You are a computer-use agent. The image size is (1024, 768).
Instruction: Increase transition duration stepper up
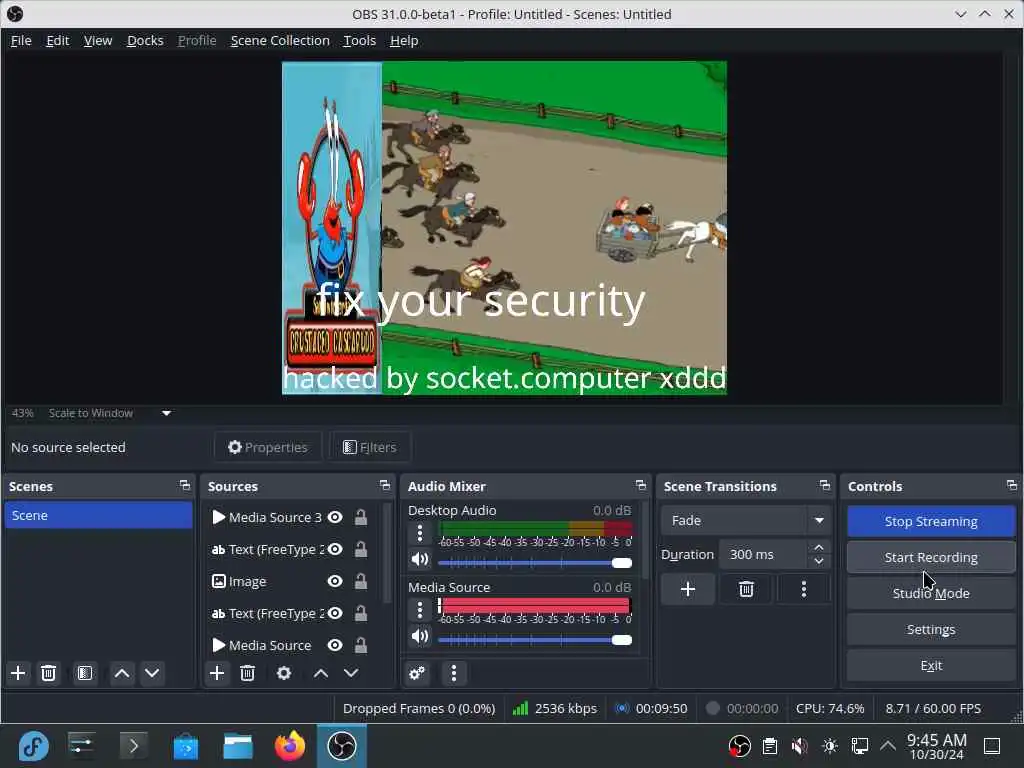click(819, 547)
